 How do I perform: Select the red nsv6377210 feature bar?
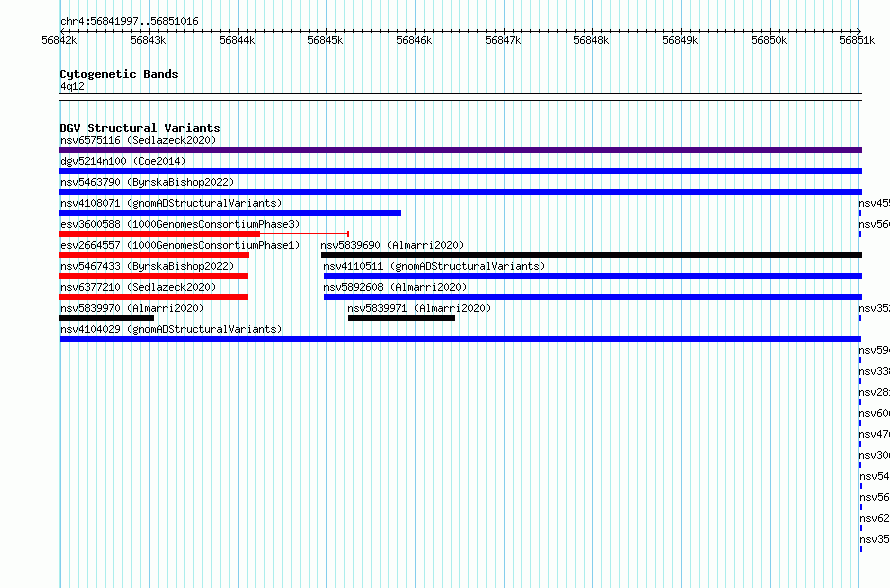[x=153, y=297]
